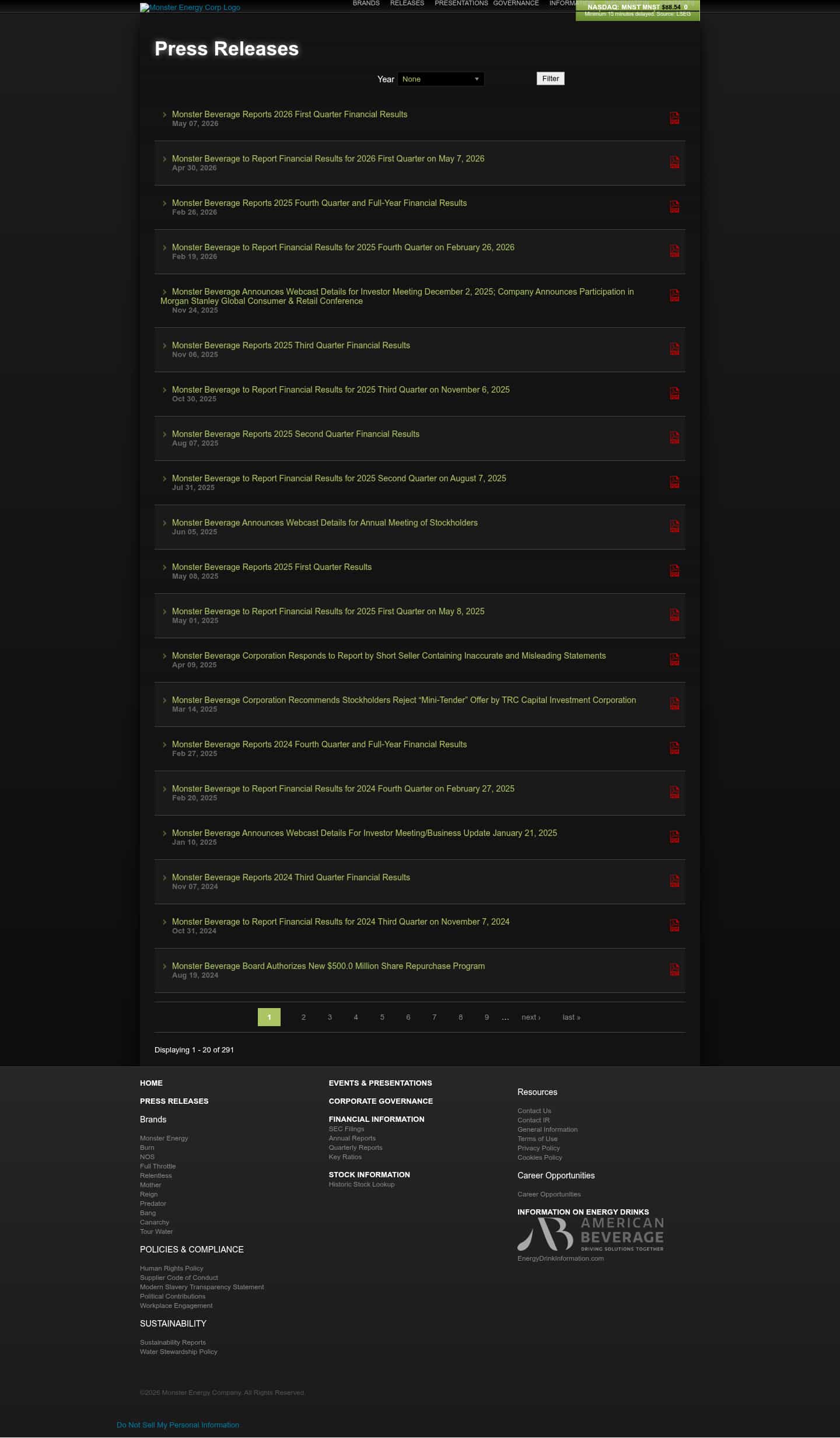Viewport: 840px width, 1438px height.
Task: Open Modern Slavery Transparency Statement link
Action: point(202,1287)
